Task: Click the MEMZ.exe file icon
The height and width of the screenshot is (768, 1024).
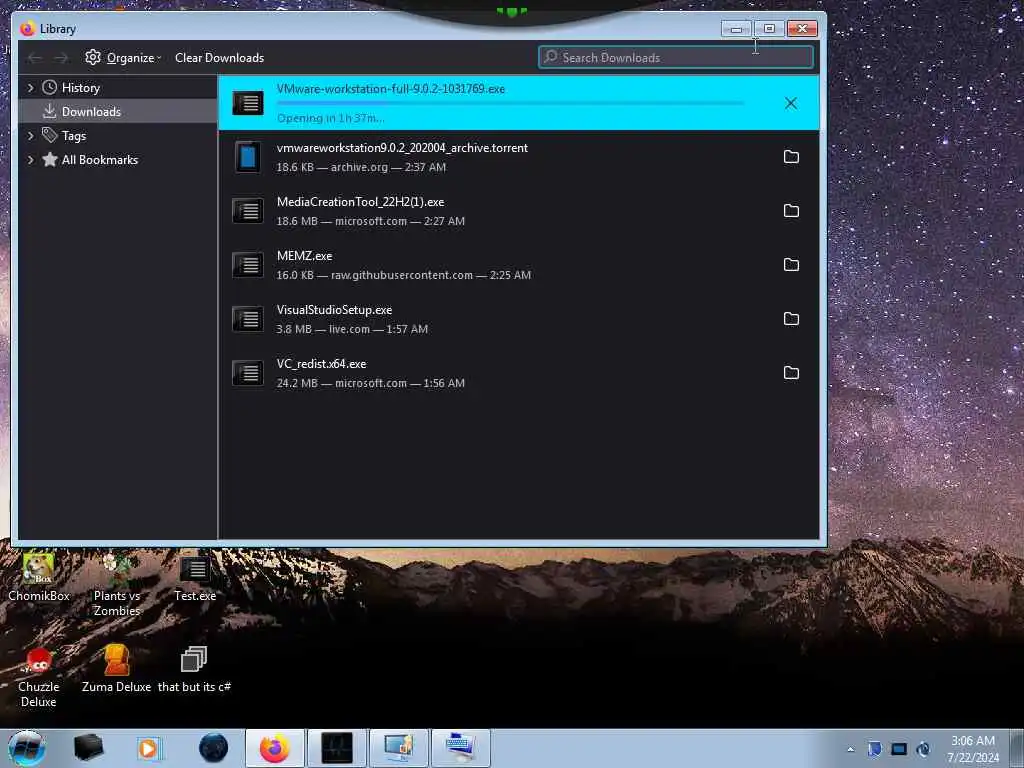Action: 248,265
